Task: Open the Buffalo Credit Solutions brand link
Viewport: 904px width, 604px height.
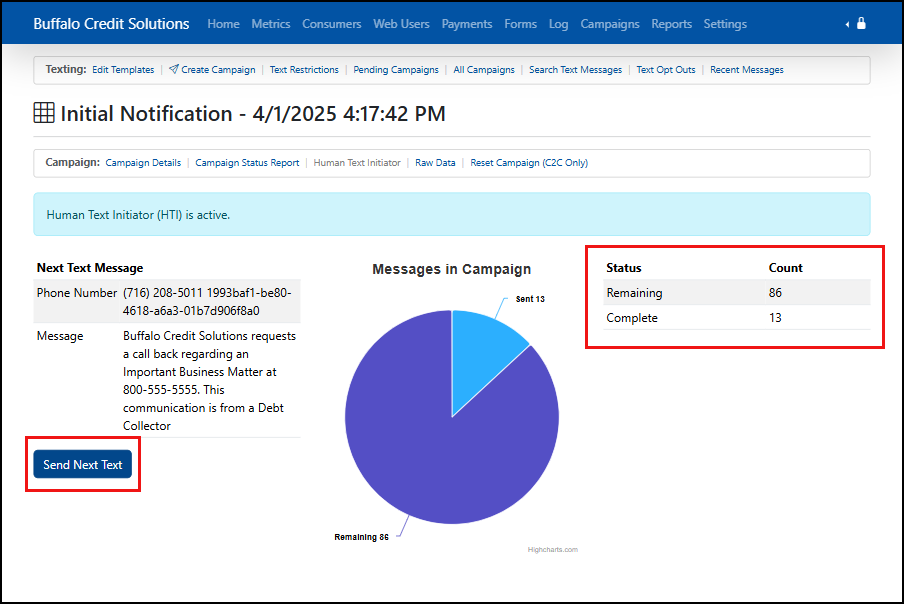Action: pos(111,24)
